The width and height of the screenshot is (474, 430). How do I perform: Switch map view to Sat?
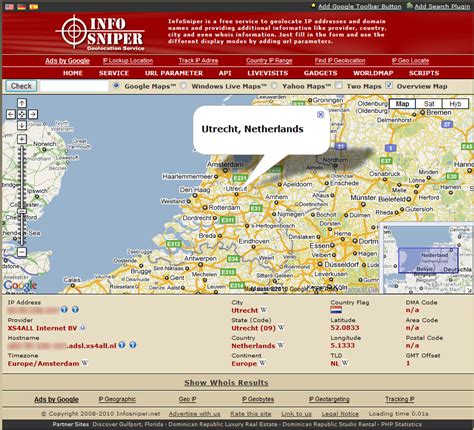pyautogui.click(x=429, y=104)
